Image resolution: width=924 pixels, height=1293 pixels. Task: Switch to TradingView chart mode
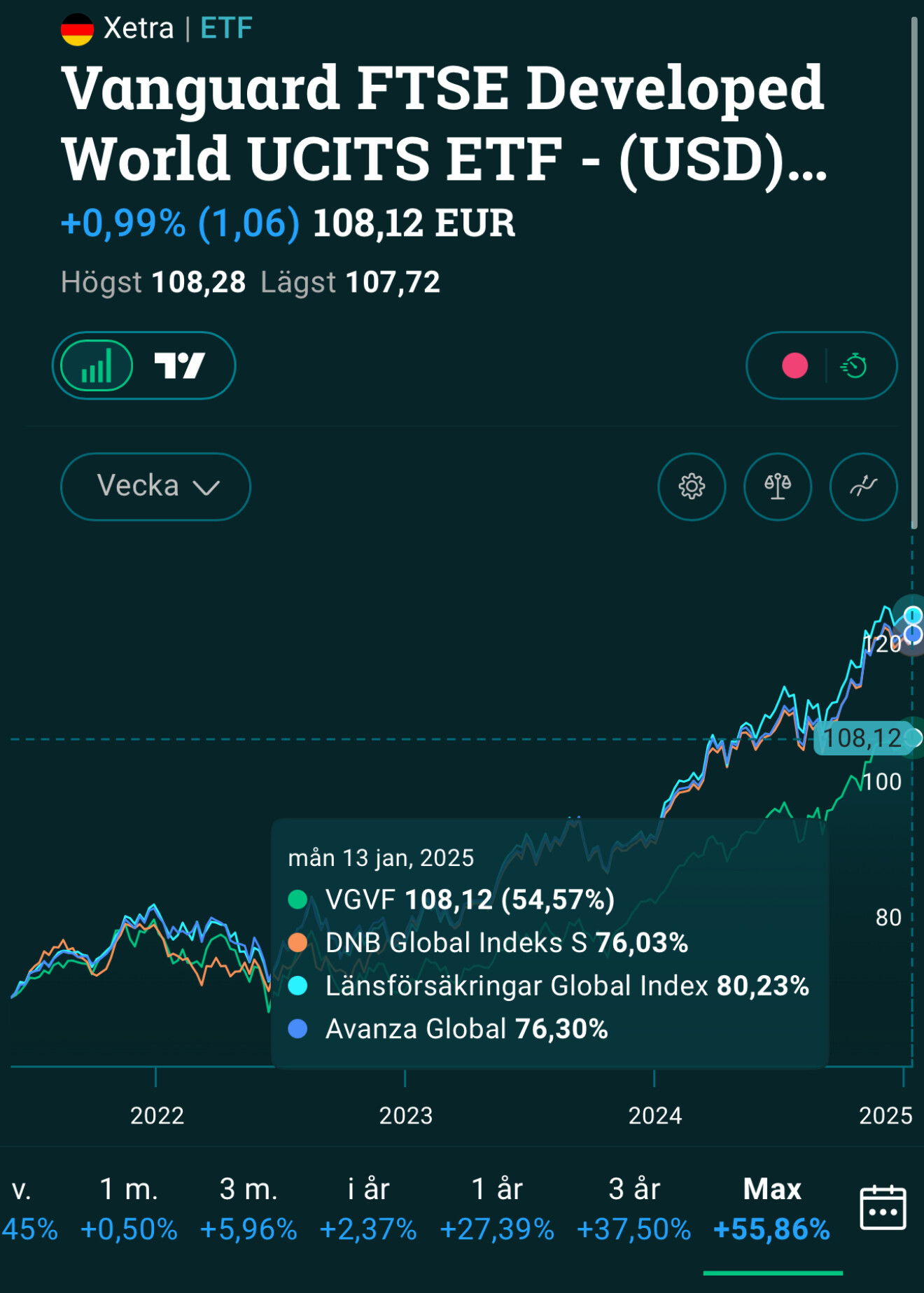pos(179,365)
